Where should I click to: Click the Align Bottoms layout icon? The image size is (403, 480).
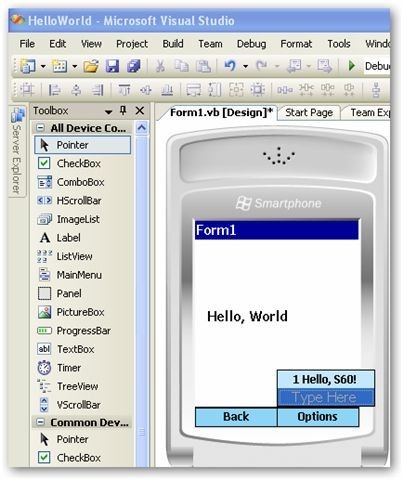click(x=167, y=90)
